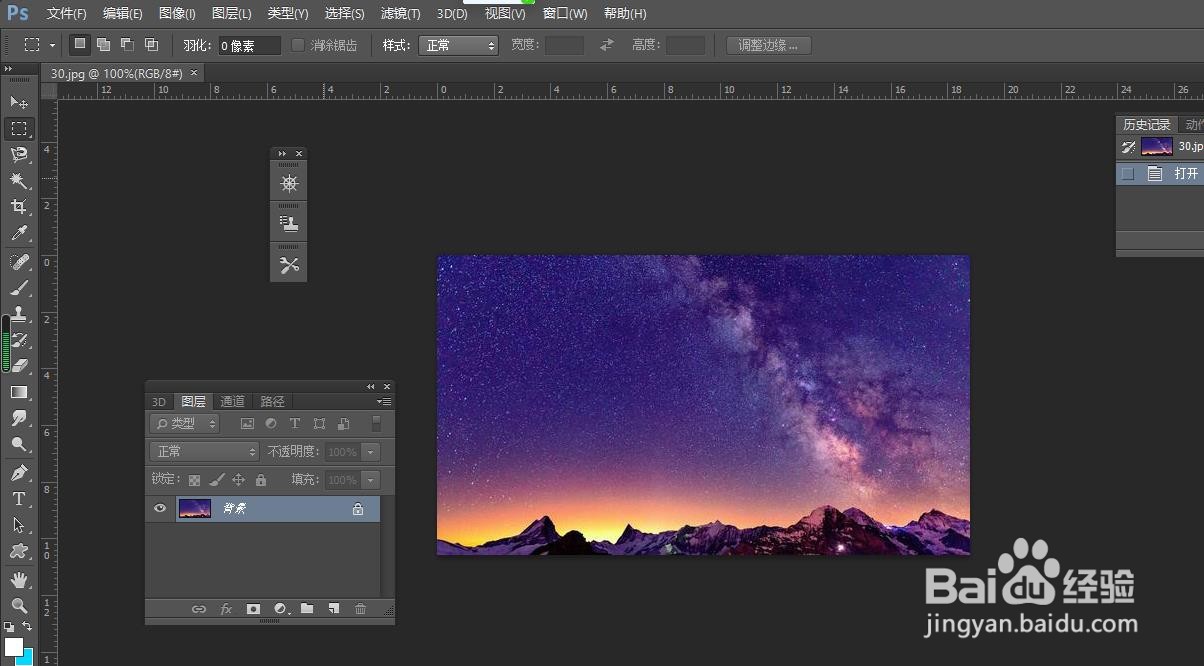Viewport: 1204px width, 666px height.
Task: Hide the Background layer eye icon
Action: pos(160,508)
